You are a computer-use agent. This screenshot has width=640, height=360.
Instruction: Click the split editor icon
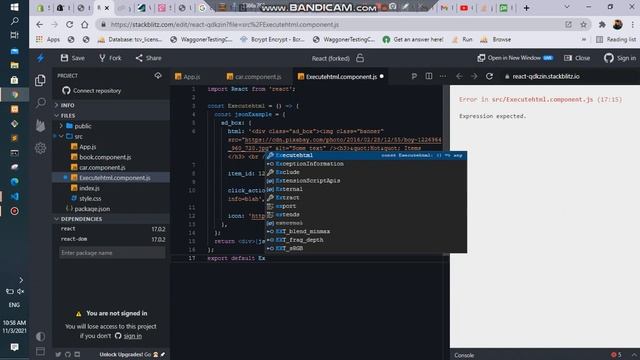coord(429,76)
